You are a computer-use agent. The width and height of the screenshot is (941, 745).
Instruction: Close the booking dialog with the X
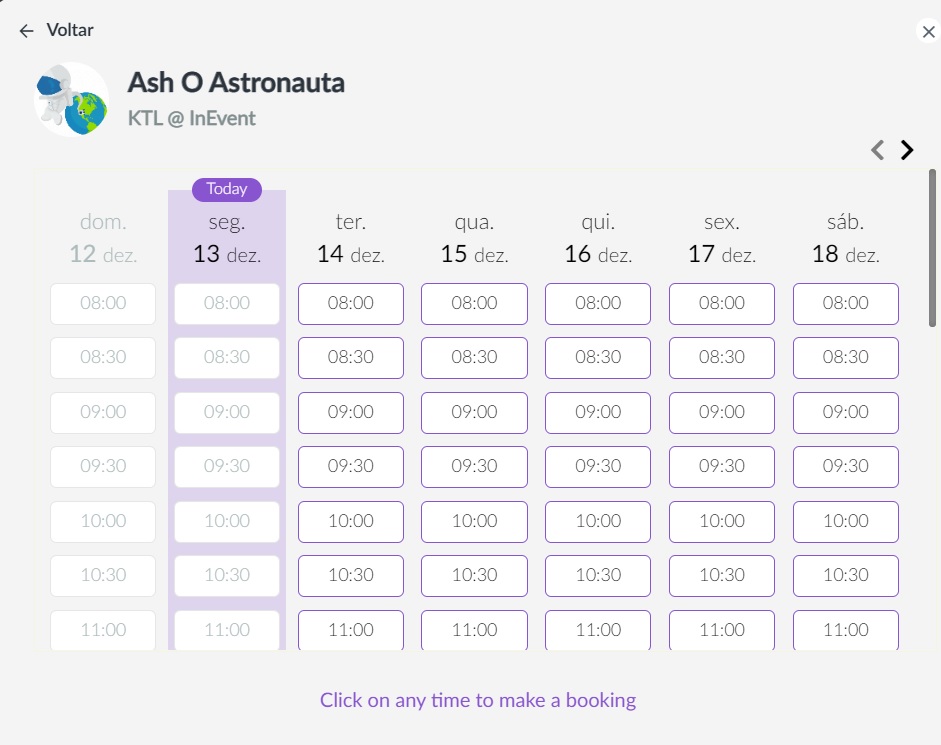(x=928, y=32)
